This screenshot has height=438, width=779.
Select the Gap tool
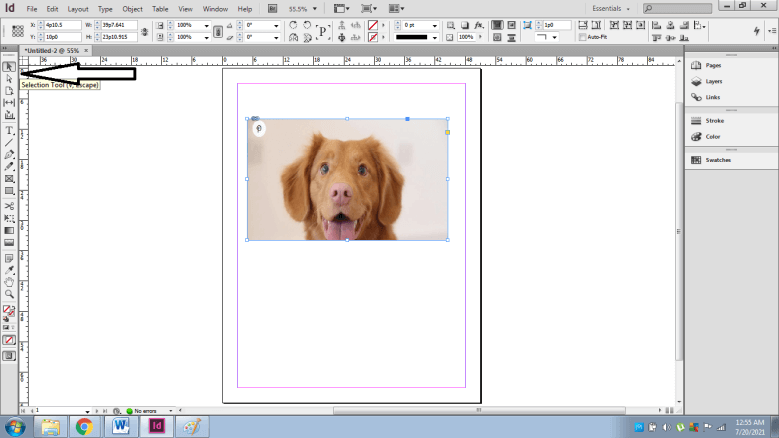point(9,103)
